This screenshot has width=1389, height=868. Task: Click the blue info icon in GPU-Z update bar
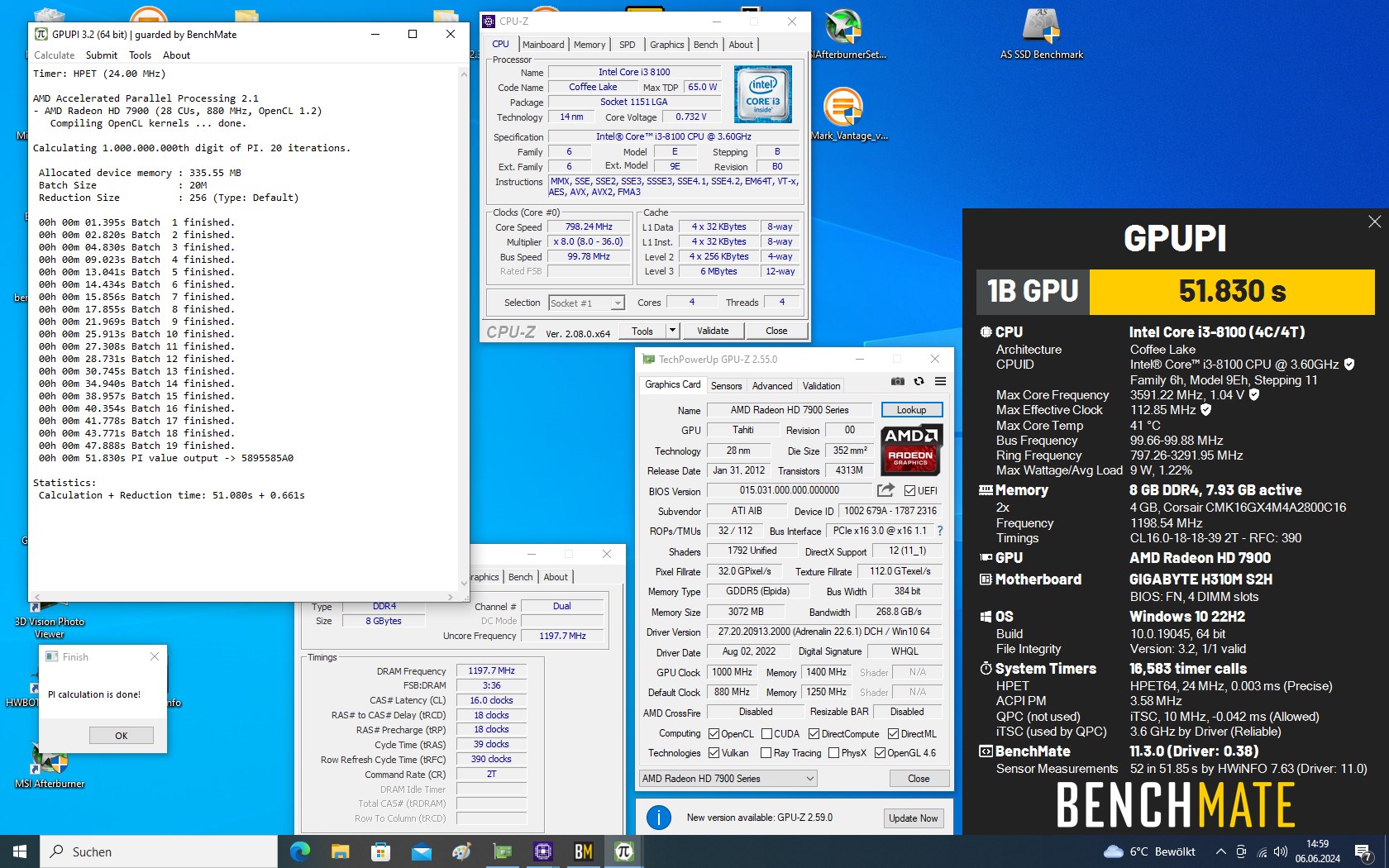pos(658,818)
